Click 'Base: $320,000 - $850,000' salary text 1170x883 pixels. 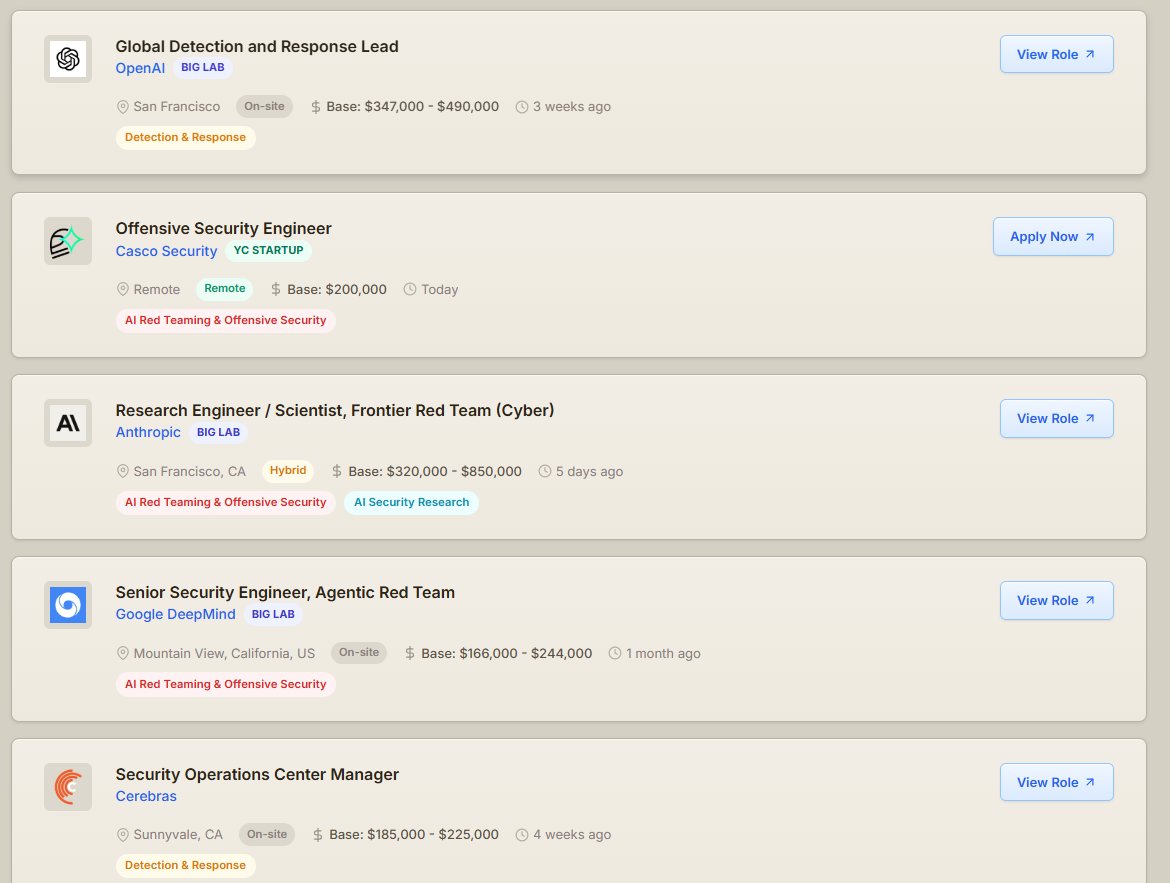point(435,472)
